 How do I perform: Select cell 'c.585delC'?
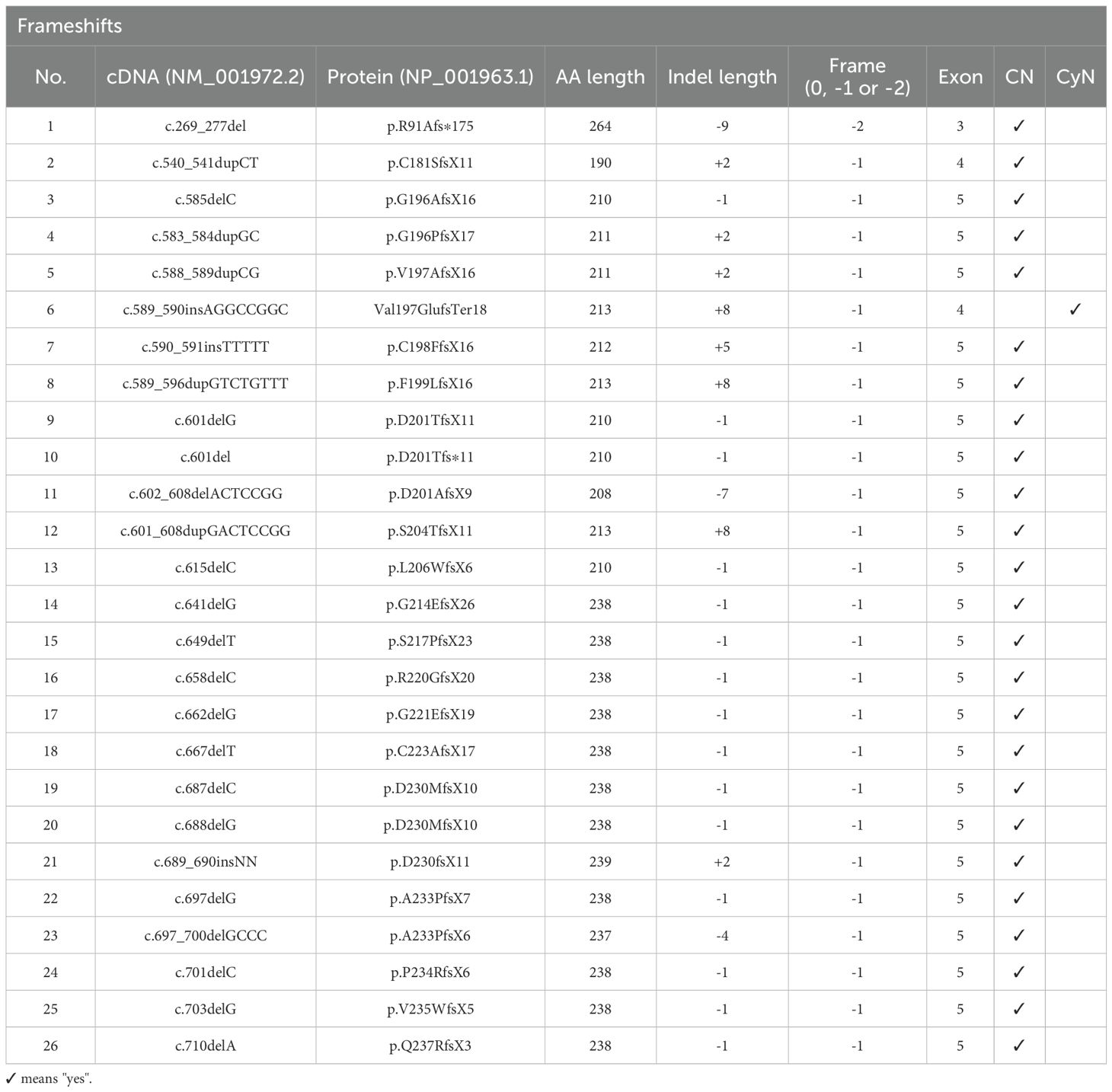tap(206, 200)
